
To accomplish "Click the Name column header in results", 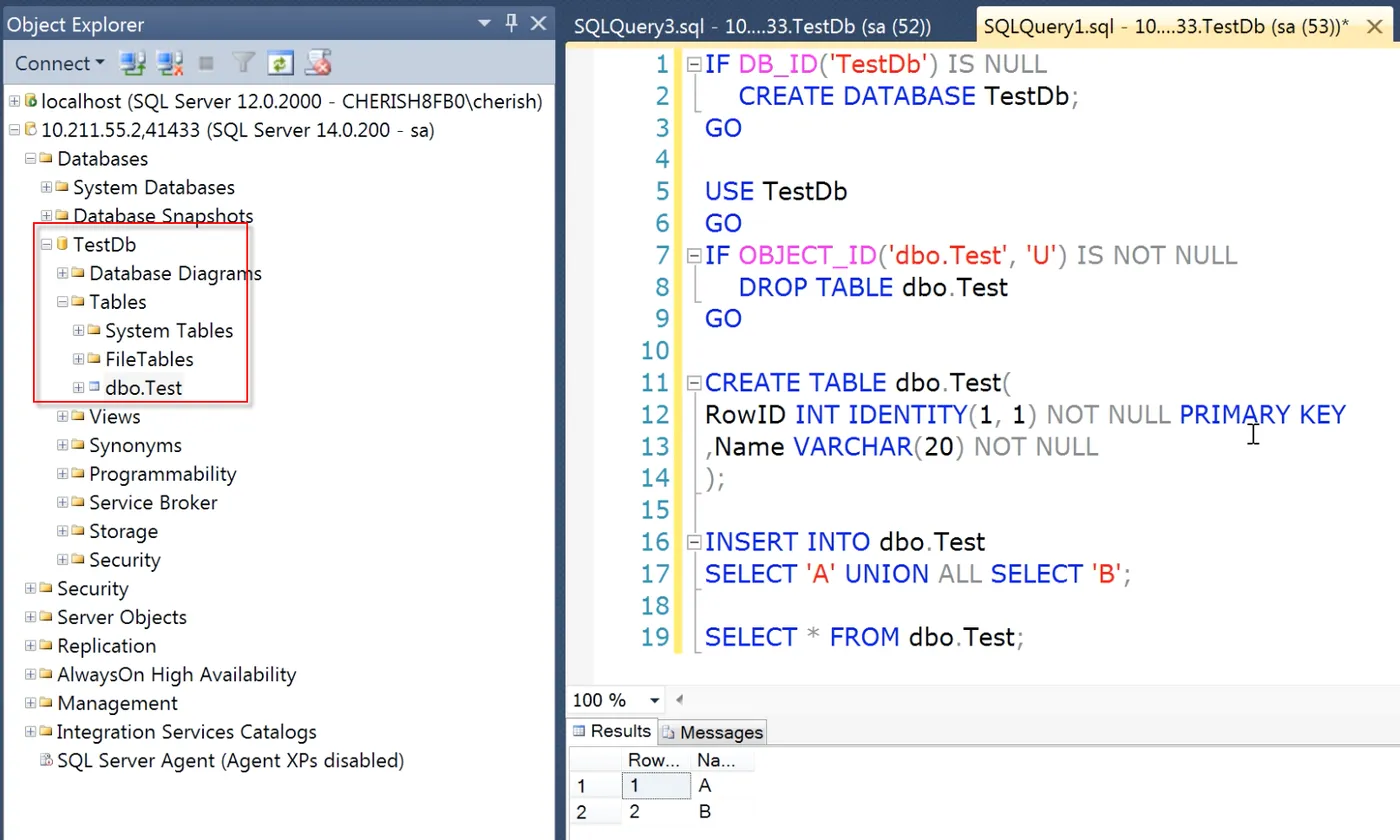I will point(722,761).
